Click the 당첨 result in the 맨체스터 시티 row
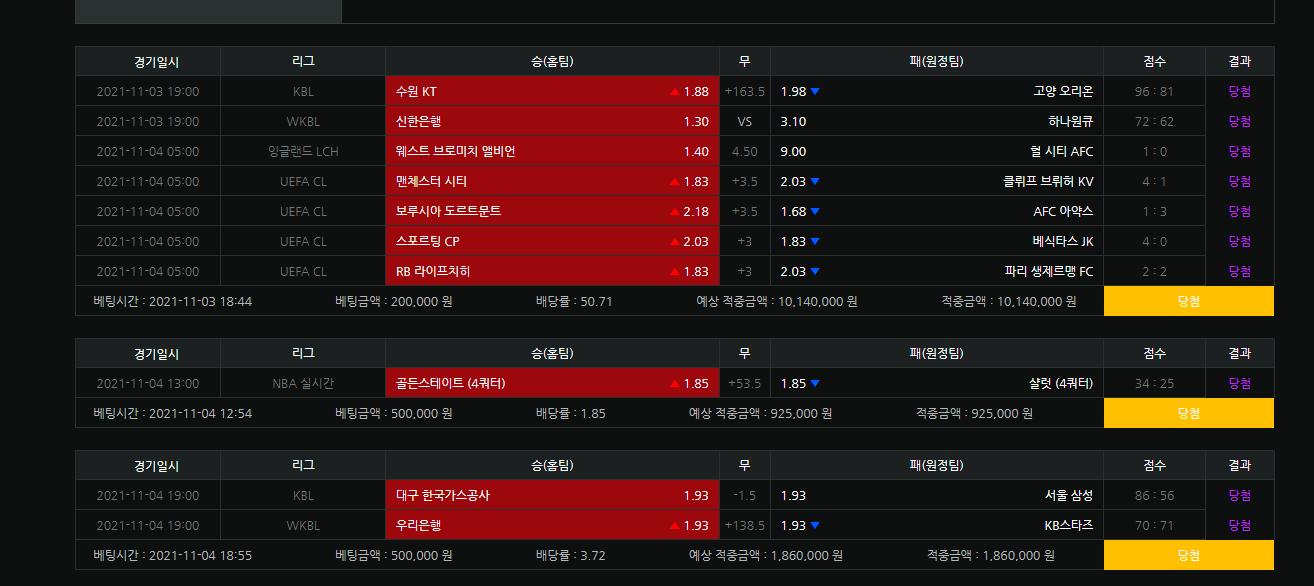The image size is (1314, 586). tap(1239, 181)
